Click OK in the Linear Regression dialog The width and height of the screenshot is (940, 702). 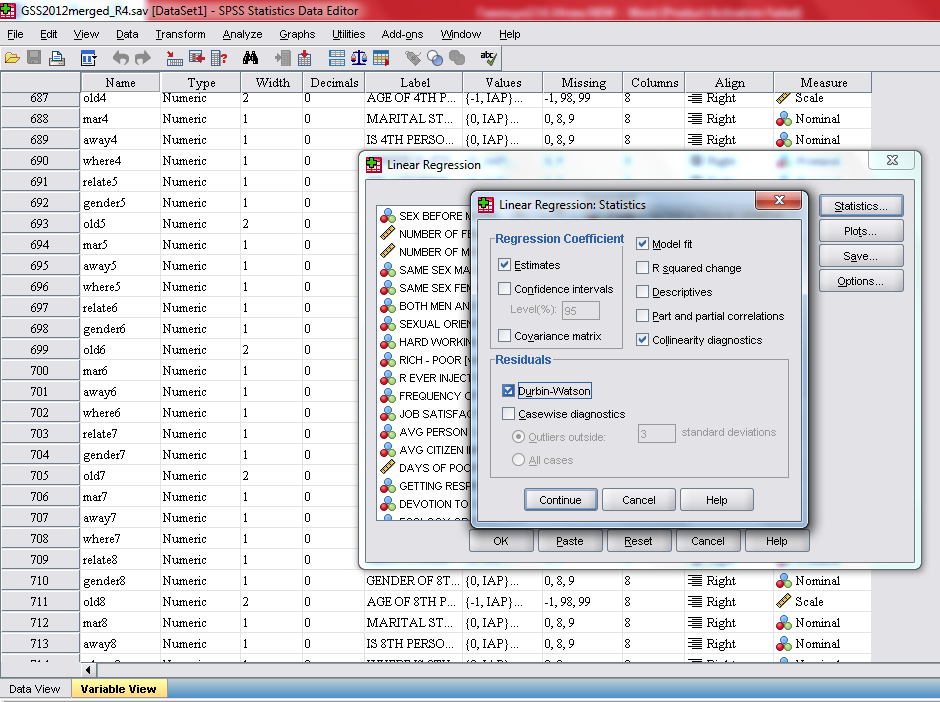pos(501,541)
